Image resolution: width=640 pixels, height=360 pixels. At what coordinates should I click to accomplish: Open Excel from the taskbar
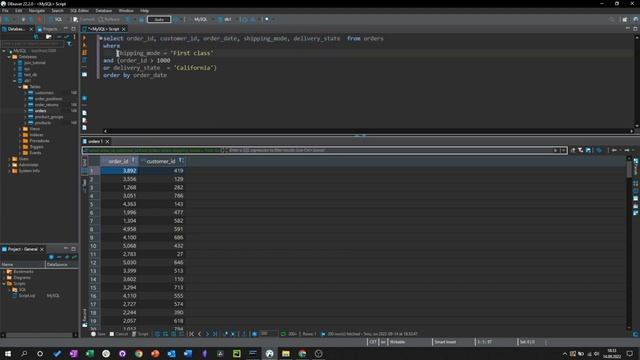89,353
